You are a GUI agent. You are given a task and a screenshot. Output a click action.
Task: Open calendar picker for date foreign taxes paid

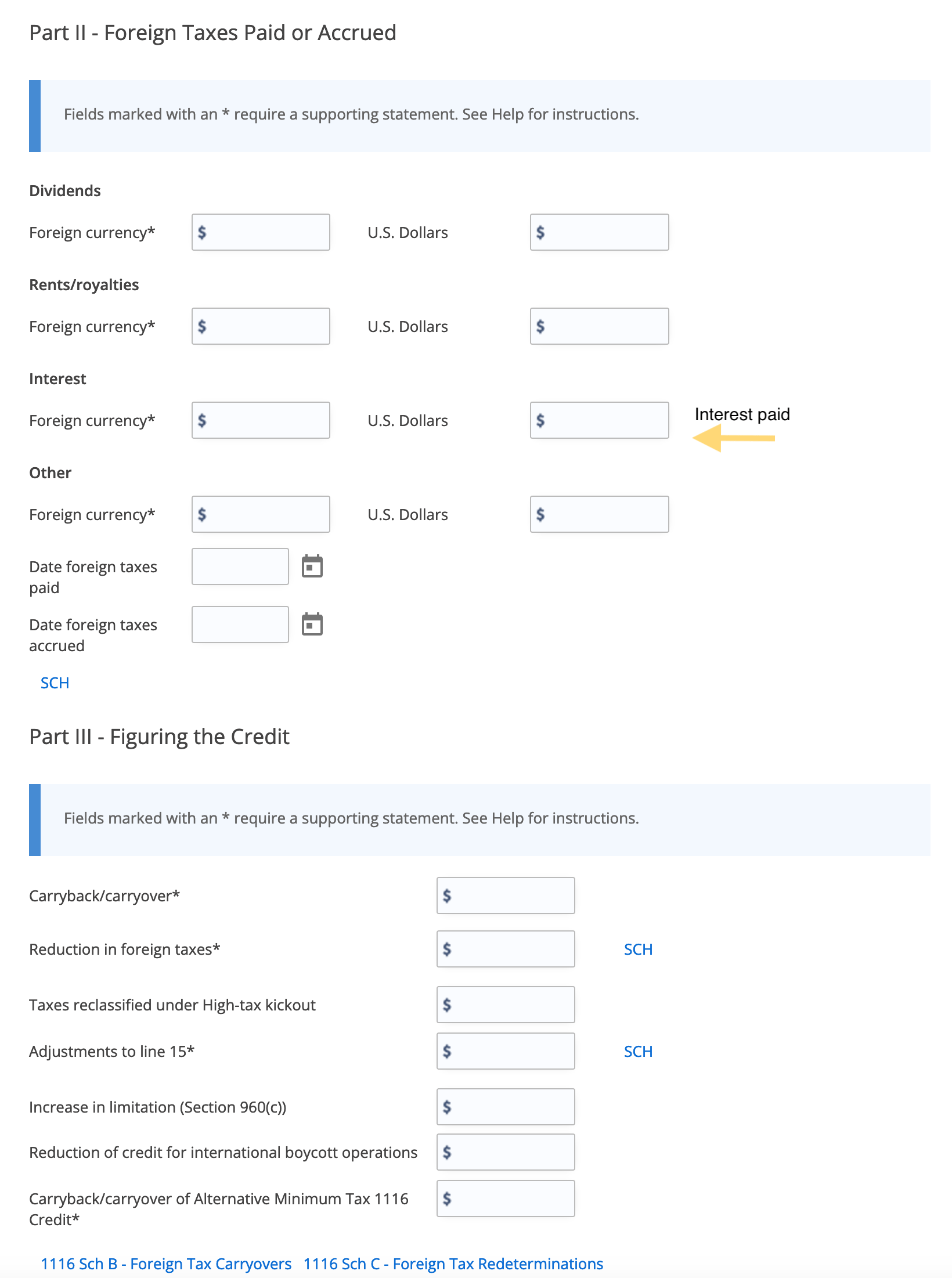(x=312, y=566)
